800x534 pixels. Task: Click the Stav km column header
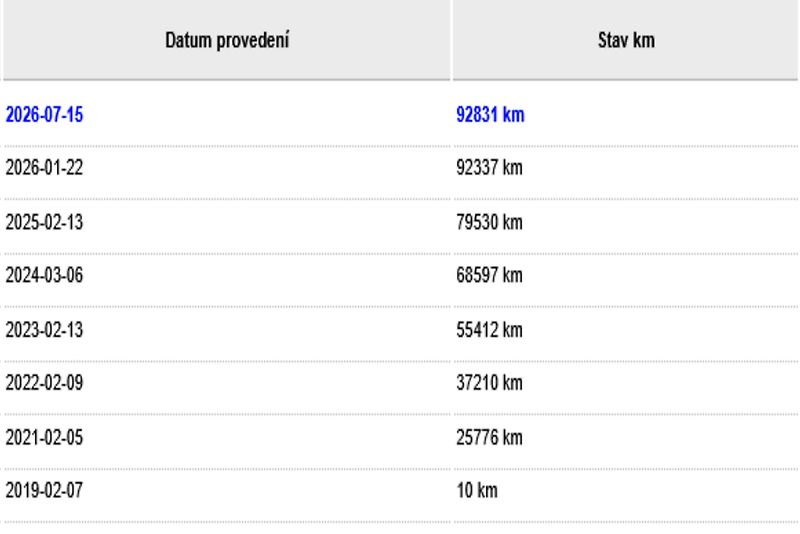point(626,40)
